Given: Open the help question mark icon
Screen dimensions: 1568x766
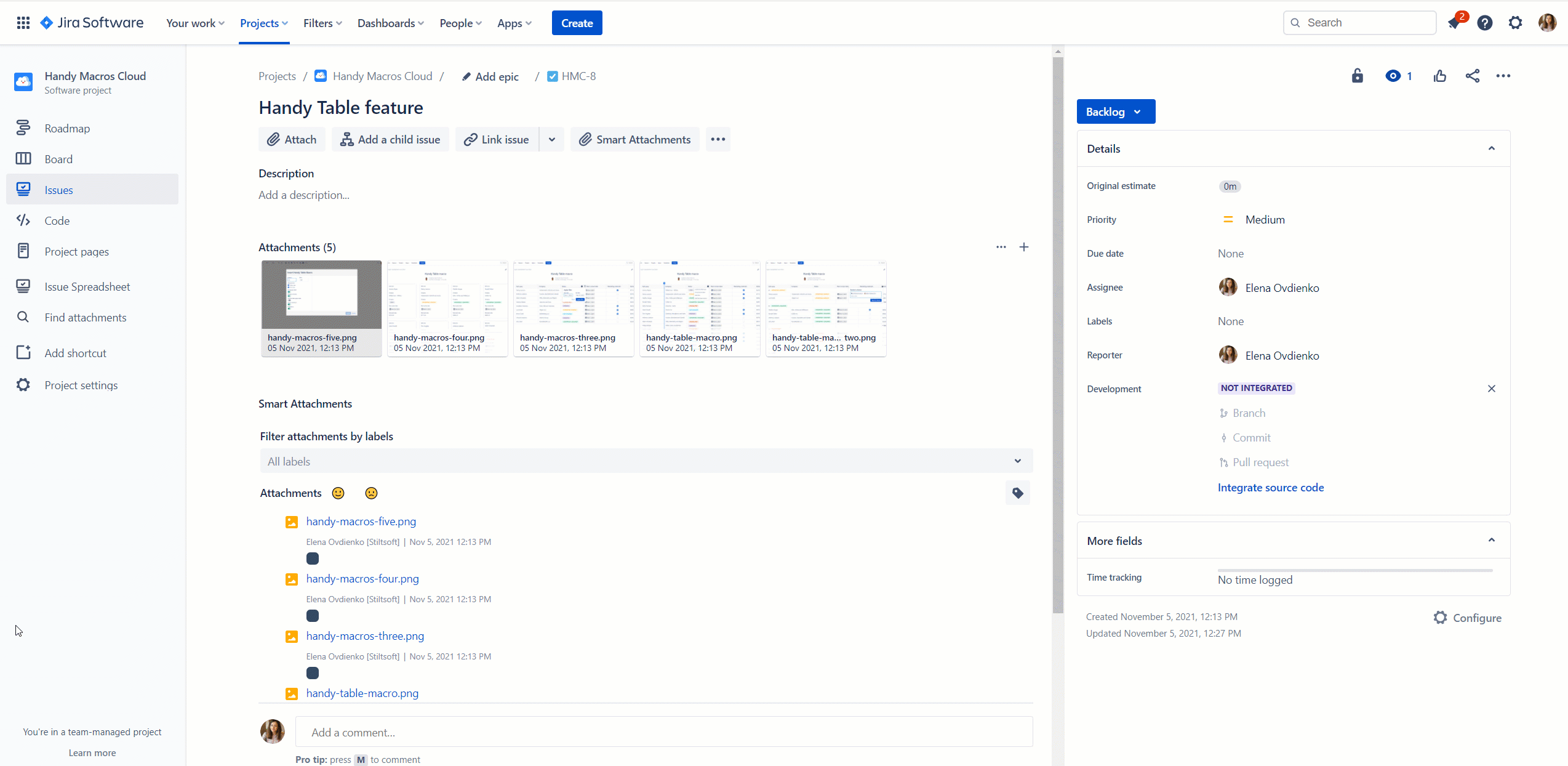Looking at the screenshot, I should [x=1485, y=23].
